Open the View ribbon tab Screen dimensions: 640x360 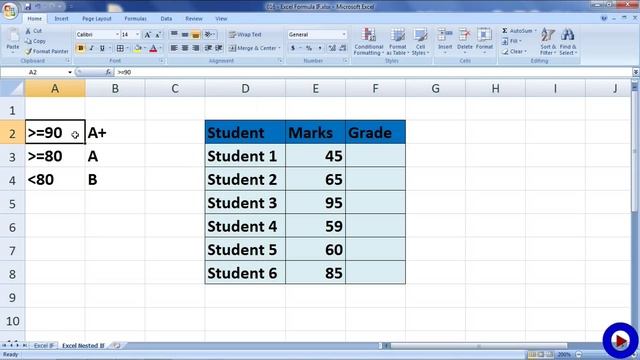[x=221, y=19]
